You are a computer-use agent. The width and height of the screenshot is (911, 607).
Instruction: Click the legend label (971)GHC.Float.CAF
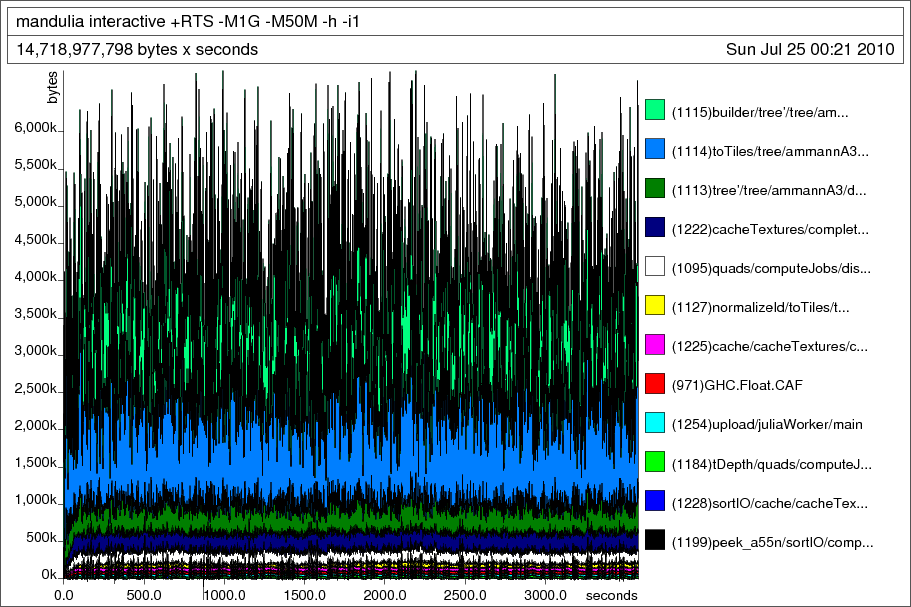coord(737,386)
